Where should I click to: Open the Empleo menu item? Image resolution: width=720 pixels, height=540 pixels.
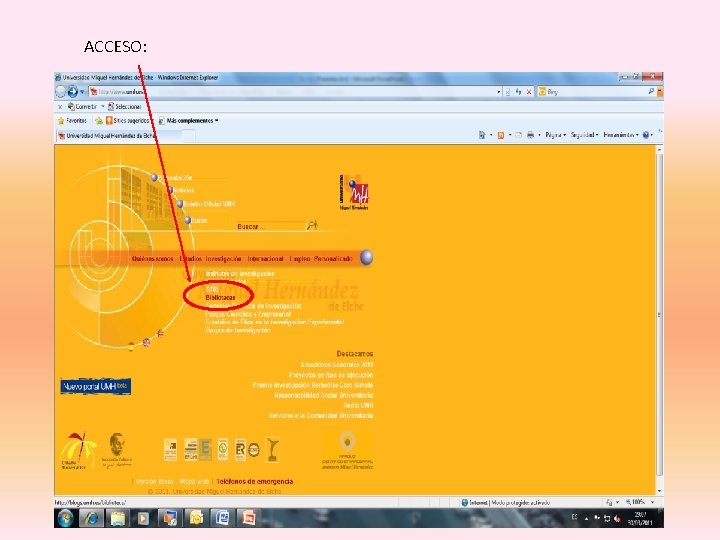[x=300, y=259]
